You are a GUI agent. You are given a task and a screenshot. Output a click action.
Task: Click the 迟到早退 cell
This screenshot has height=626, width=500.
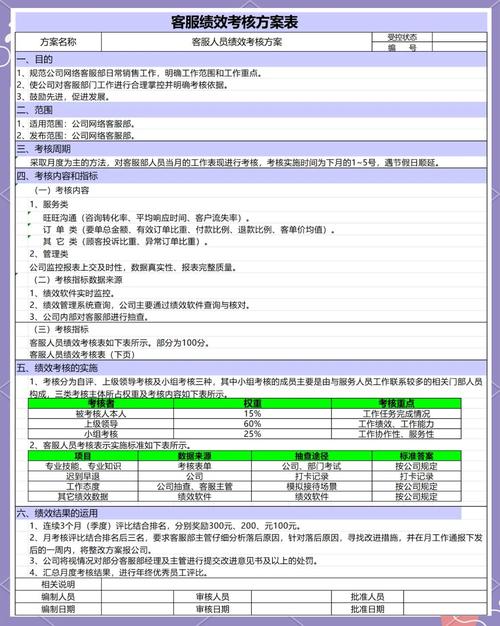(x=83, y=476)
